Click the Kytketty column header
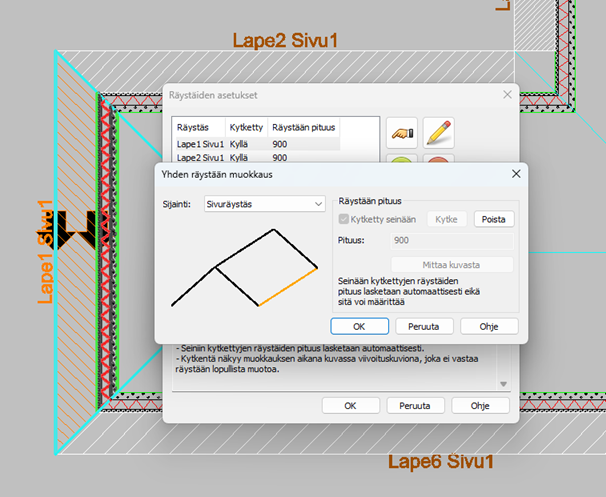The image size is (606, 497). 245,128
